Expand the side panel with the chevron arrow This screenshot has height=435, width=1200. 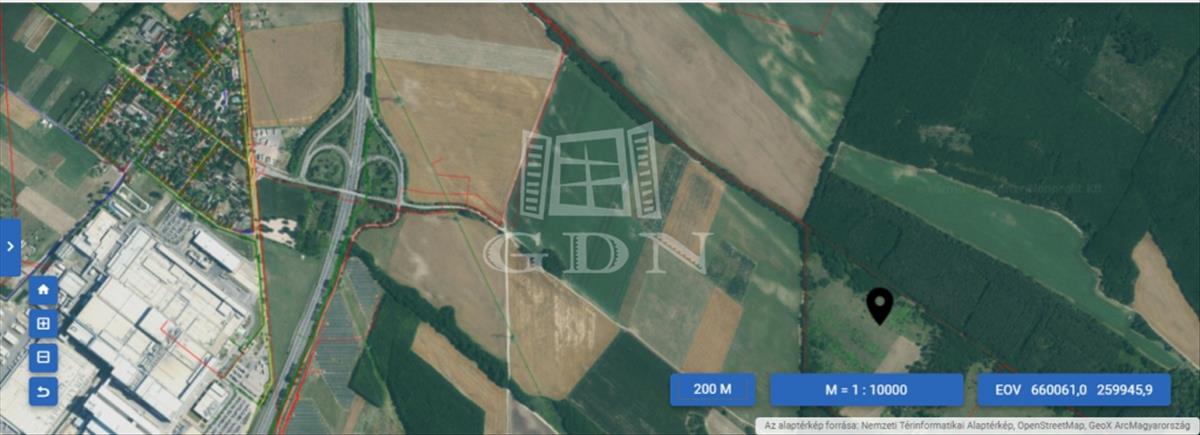tap(10, 247)
